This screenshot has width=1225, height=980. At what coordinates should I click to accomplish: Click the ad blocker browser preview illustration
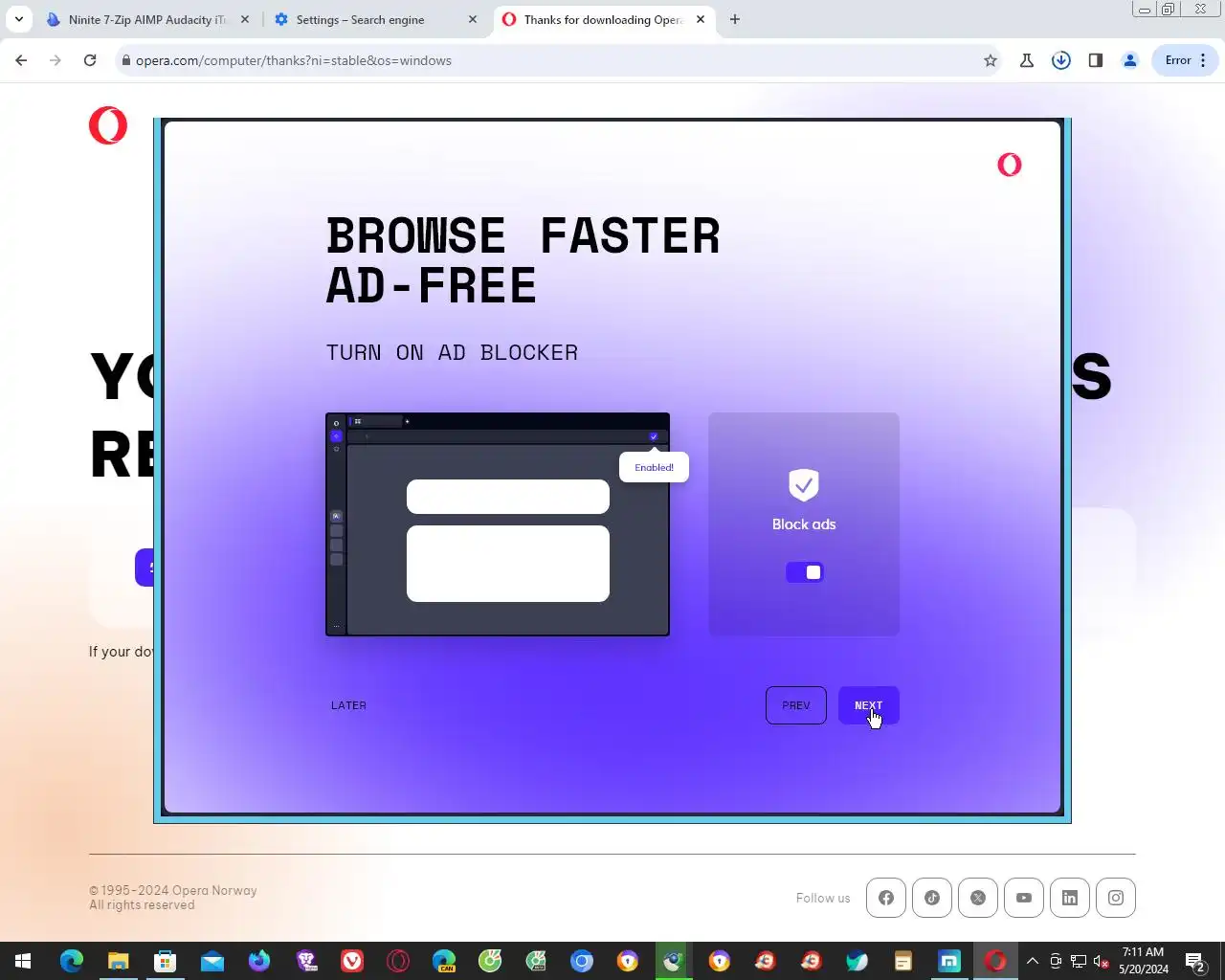point(498,524)
